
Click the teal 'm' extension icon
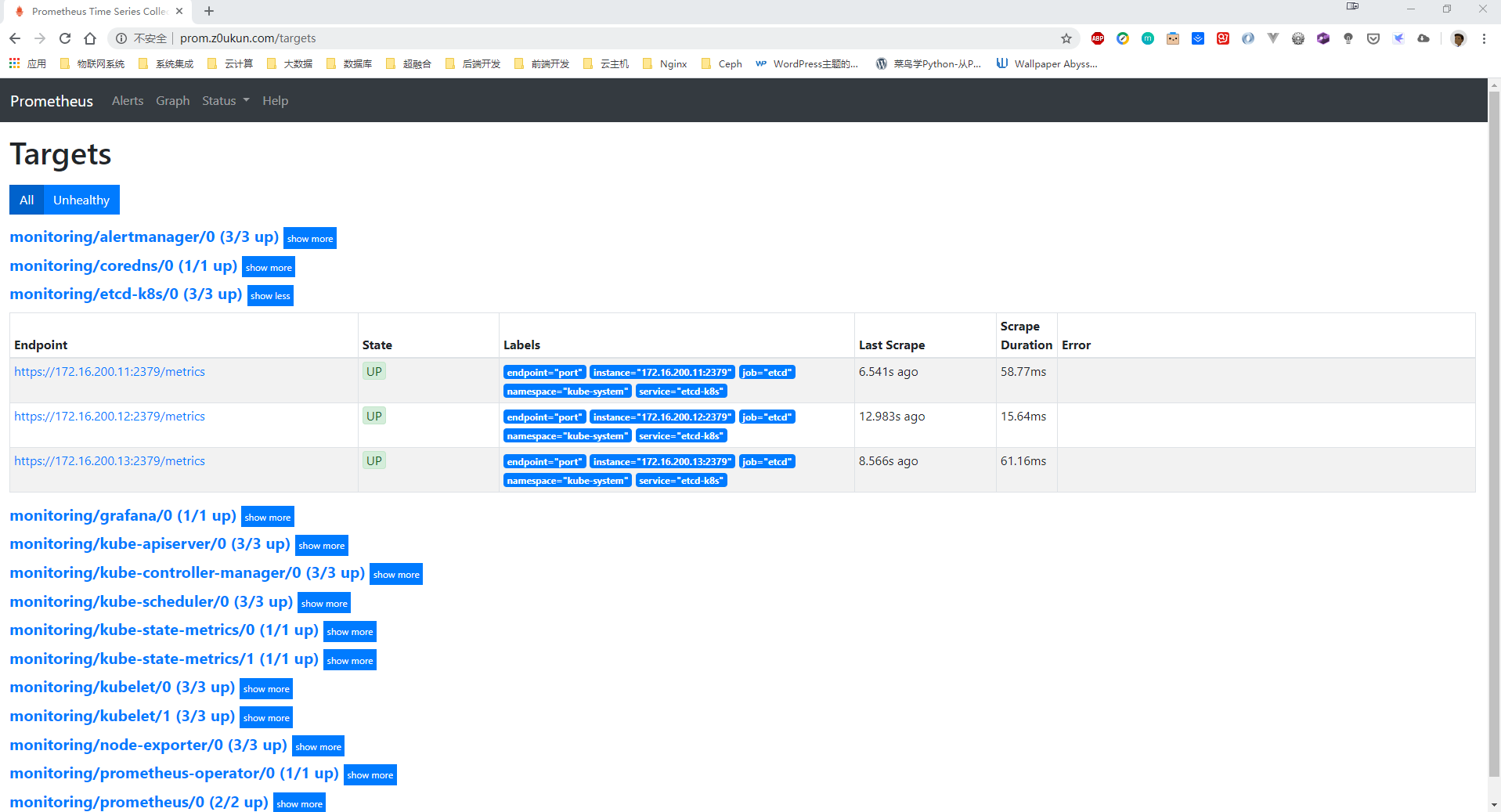click(1148, 38)
